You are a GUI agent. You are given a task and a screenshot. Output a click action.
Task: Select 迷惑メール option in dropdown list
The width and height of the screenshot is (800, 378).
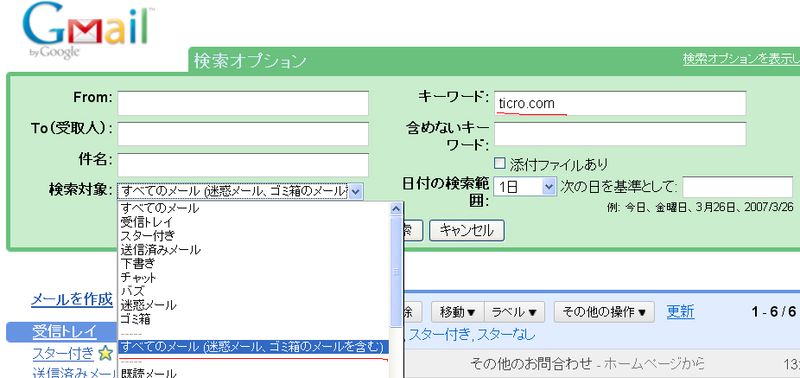(254, 306)
